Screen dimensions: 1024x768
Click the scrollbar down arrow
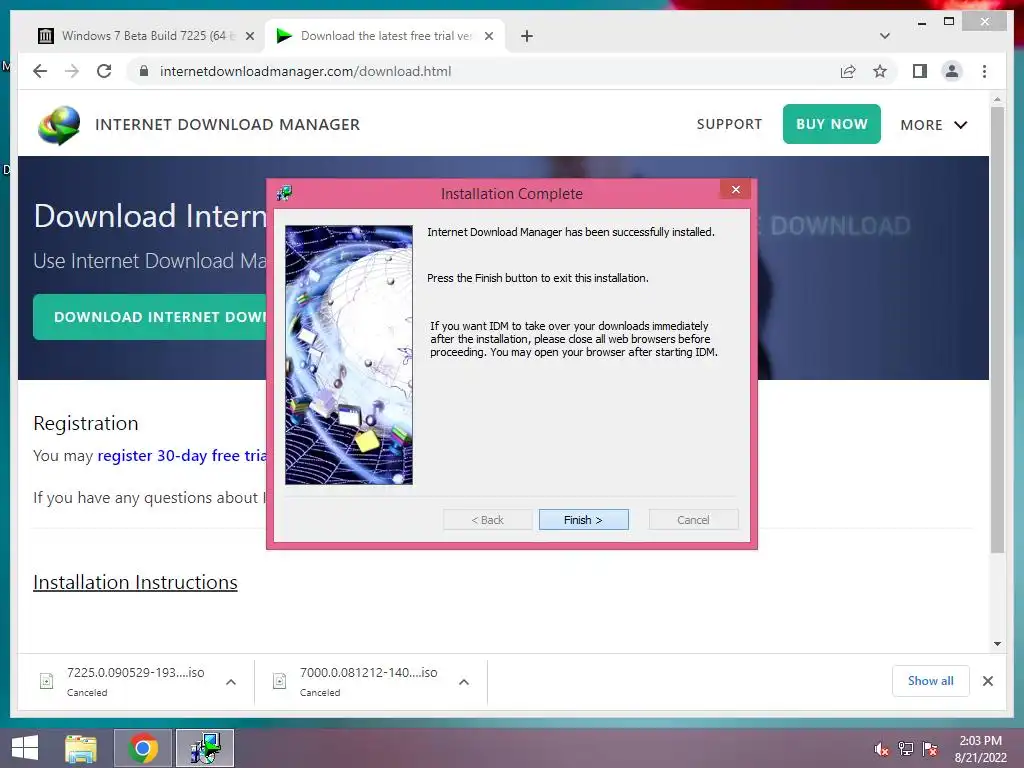[997, 643]
